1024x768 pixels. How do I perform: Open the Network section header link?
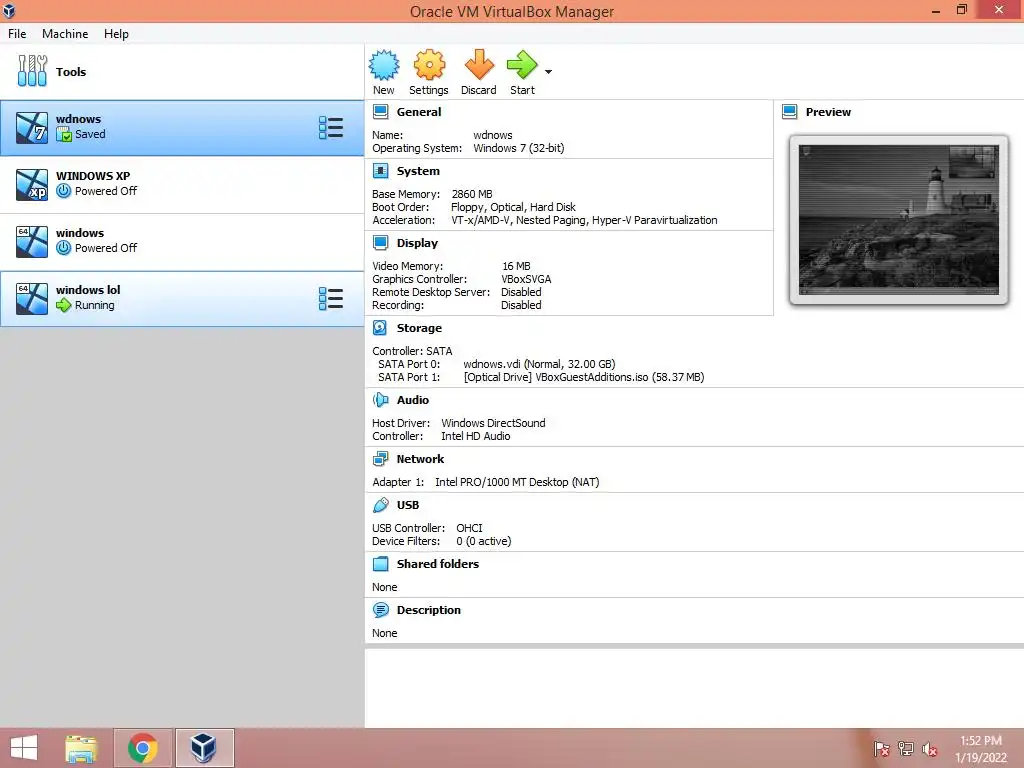pyautogui.click(x=420, y=459)
